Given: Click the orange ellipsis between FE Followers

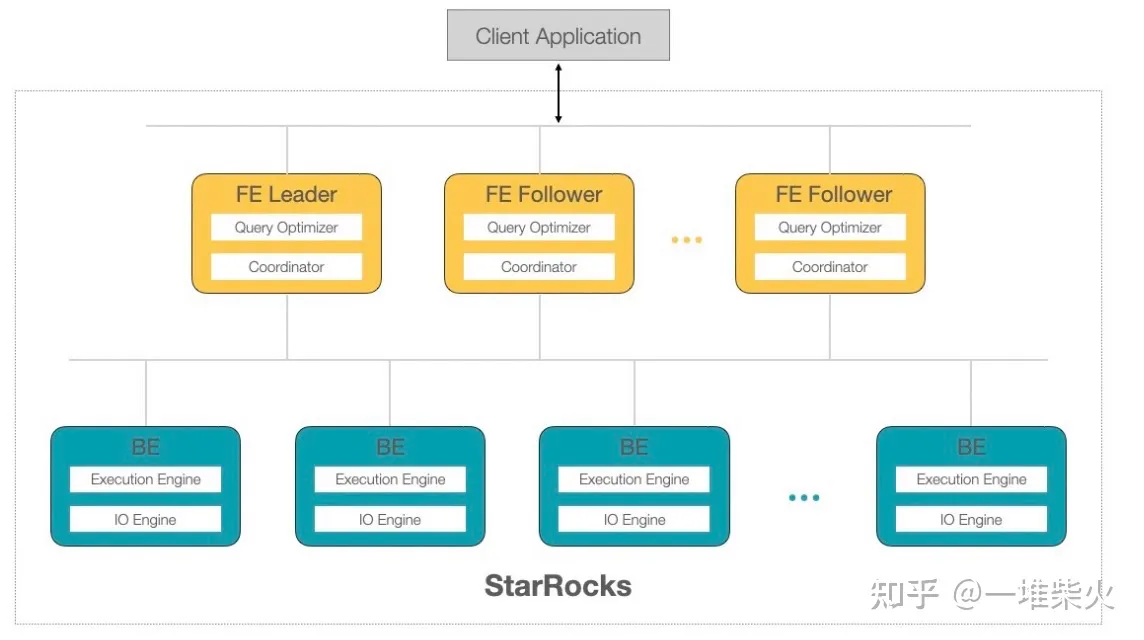Looking at the screenshot, I should coord(687,239).
